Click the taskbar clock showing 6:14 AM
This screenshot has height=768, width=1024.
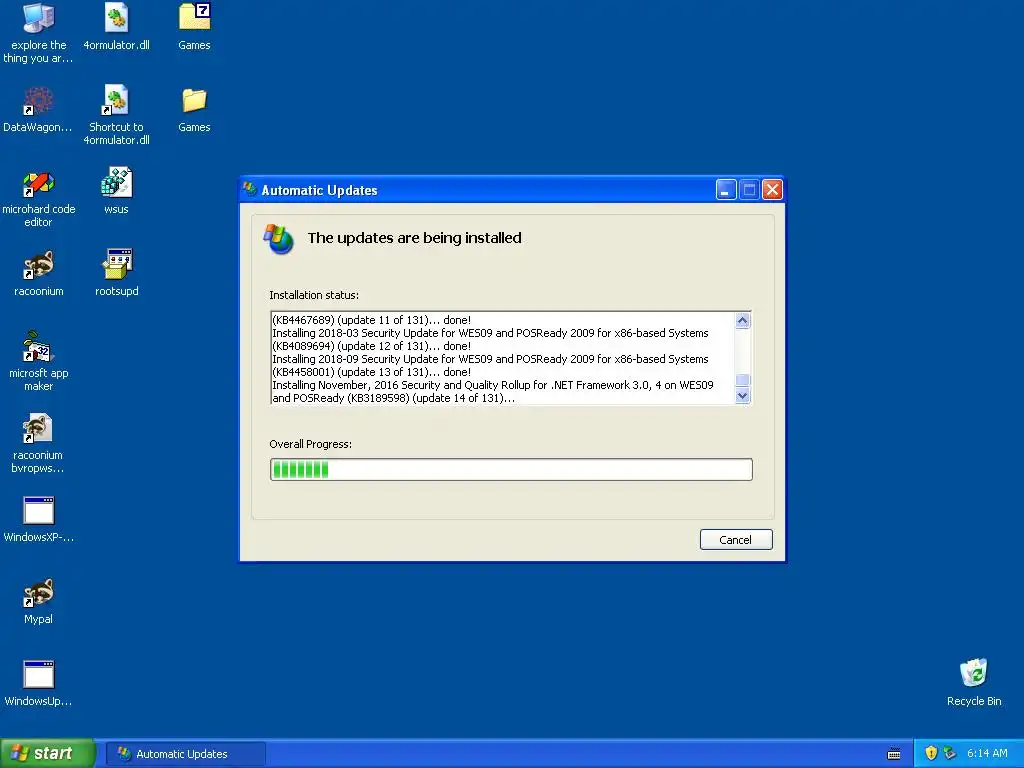click(x=987, y=754)
